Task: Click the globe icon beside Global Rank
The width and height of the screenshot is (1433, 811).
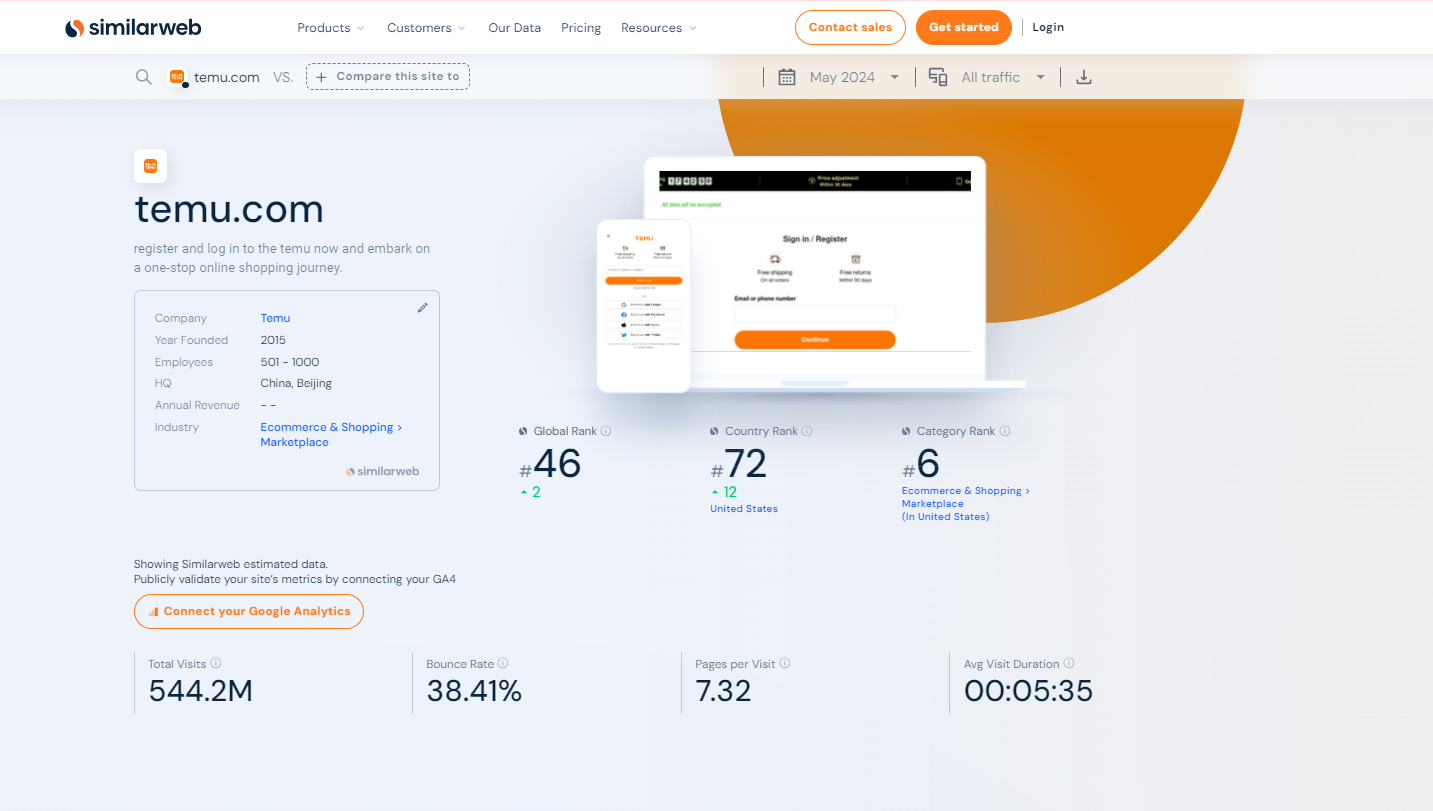Action: pos(523,432)
